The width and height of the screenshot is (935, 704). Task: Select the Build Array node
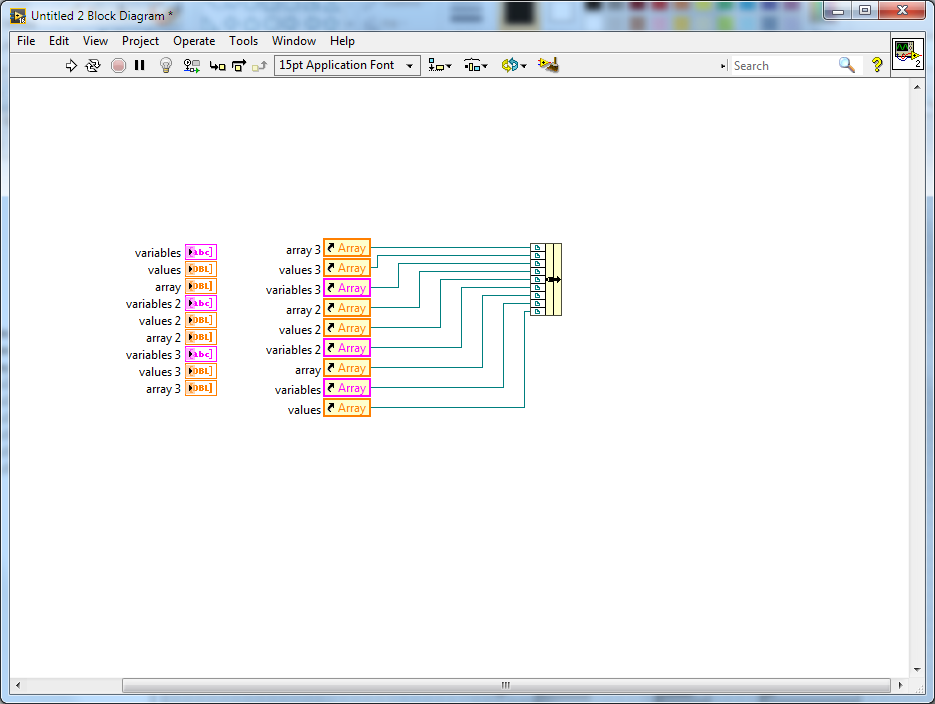tap(546, 279)
